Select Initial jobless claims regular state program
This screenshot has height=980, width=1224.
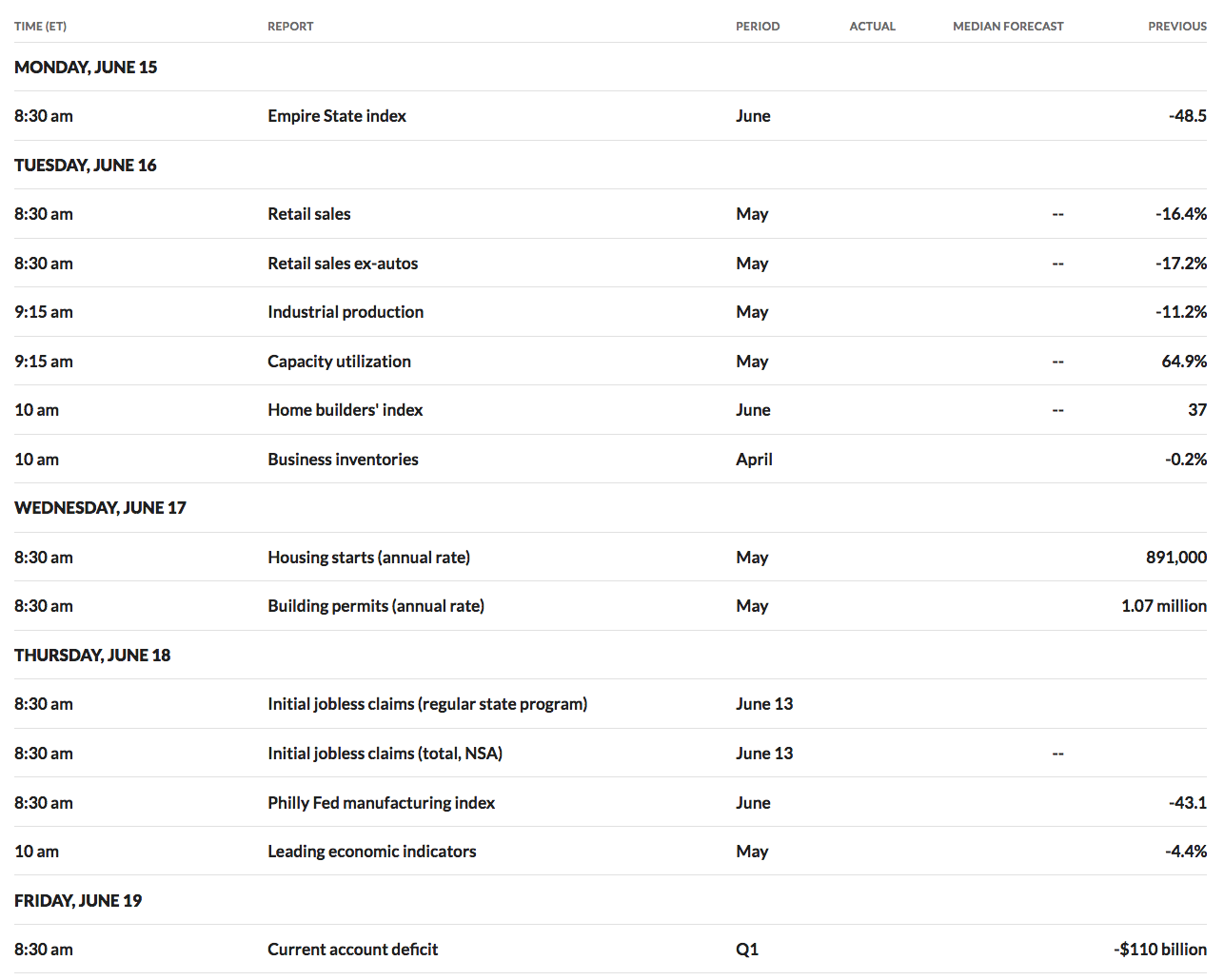[x=427, y=704]
